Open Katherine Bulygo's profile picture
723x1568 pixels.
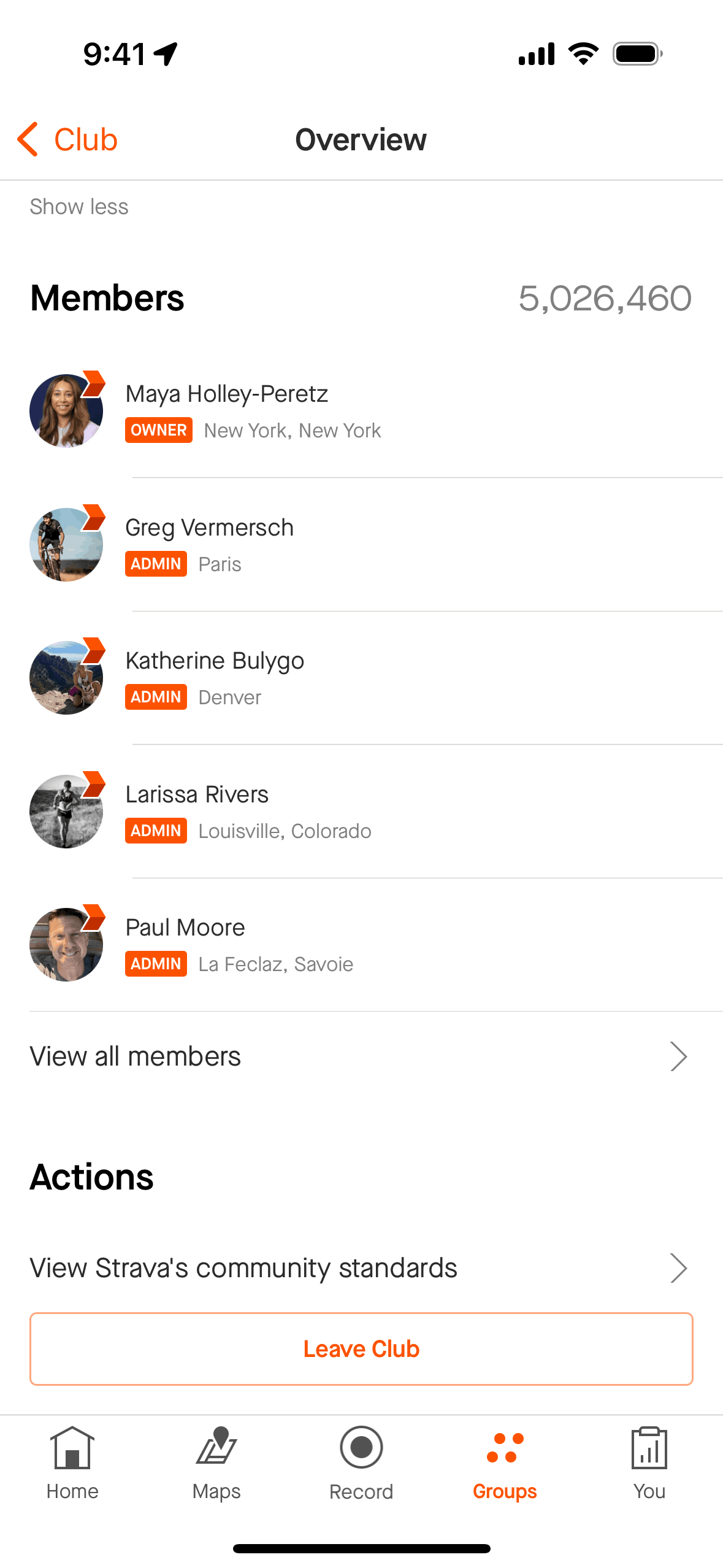pos(66,678)
